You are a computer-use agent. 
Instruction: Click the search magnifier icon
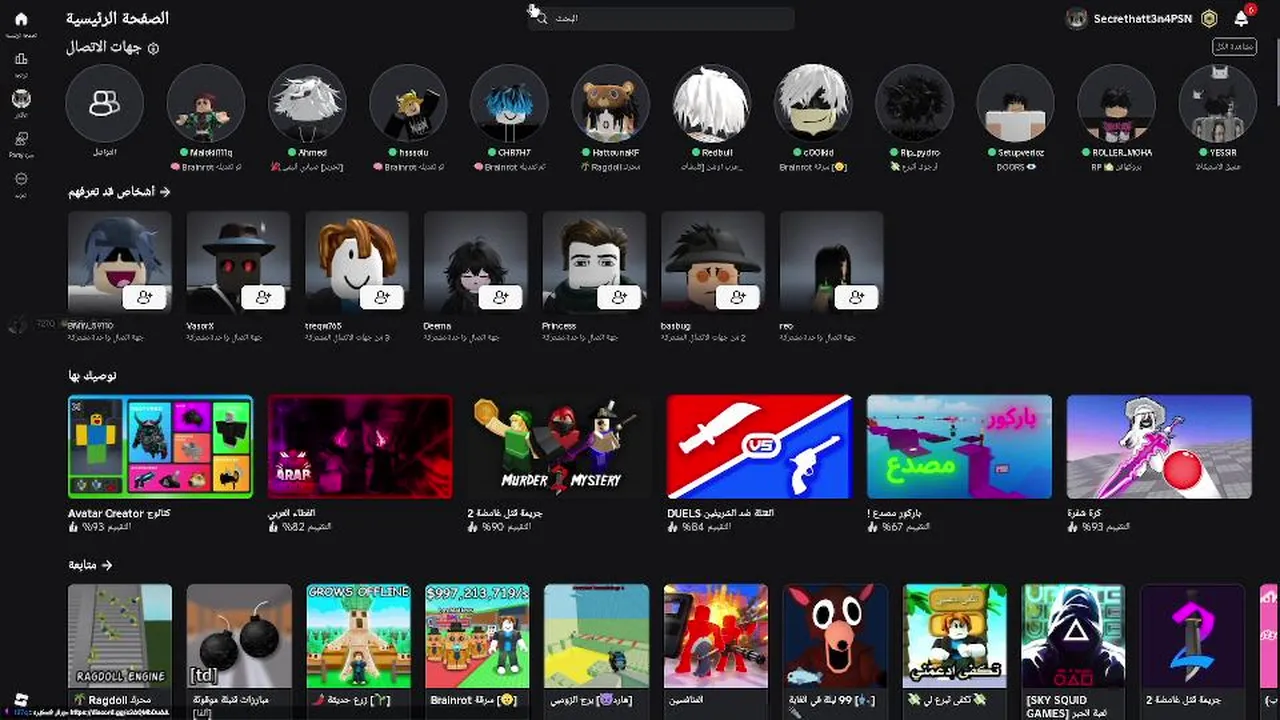click(x=542, y=18)
